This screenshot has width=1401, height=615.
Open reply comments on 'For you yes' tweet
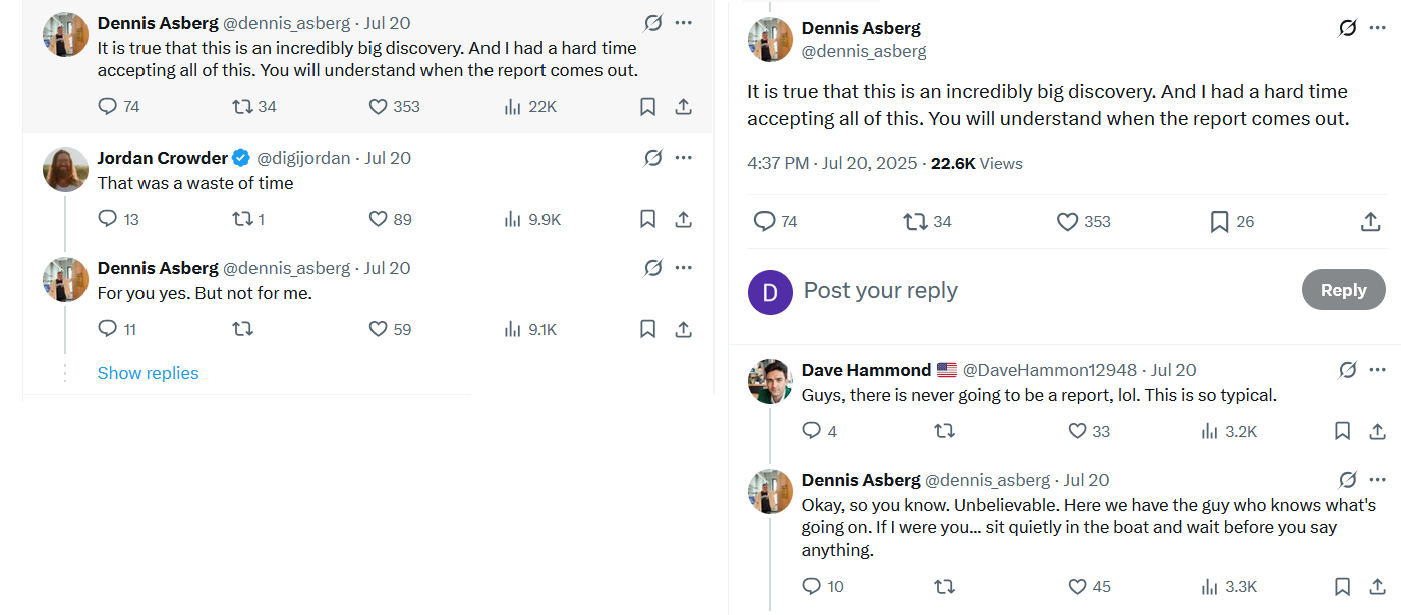108,329
